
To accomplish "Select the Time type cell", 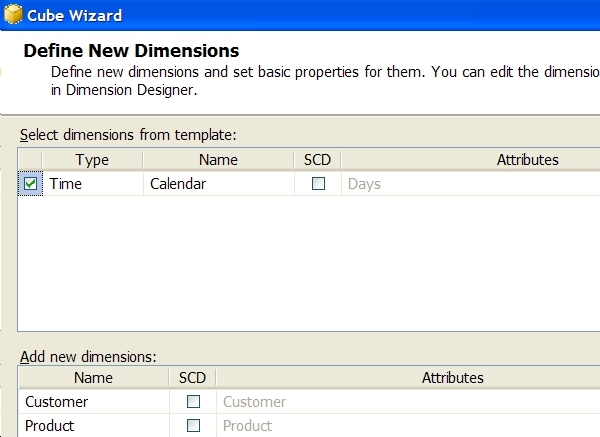I will [x=93, y=184].
